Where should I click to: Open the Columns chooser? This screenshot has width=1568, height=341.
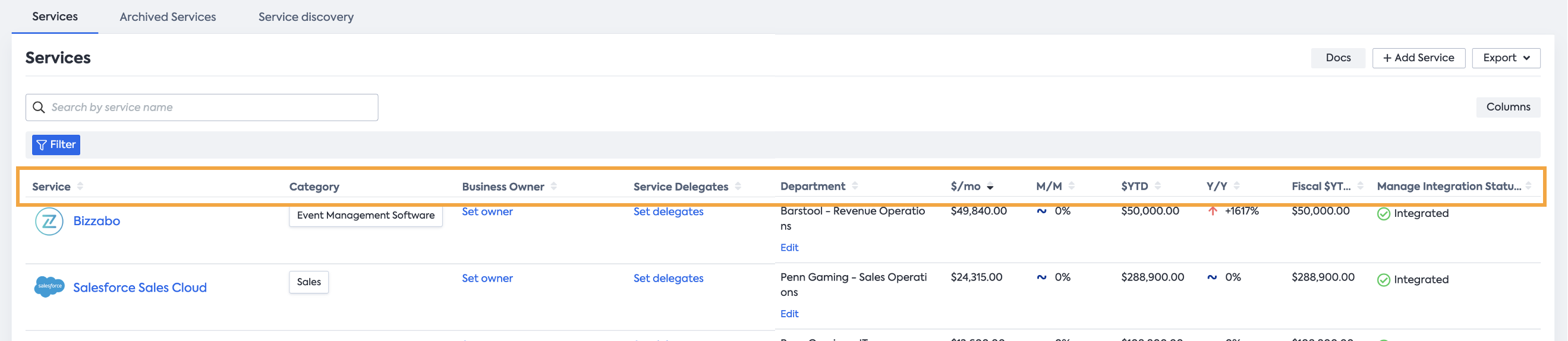pos(1507,107)
